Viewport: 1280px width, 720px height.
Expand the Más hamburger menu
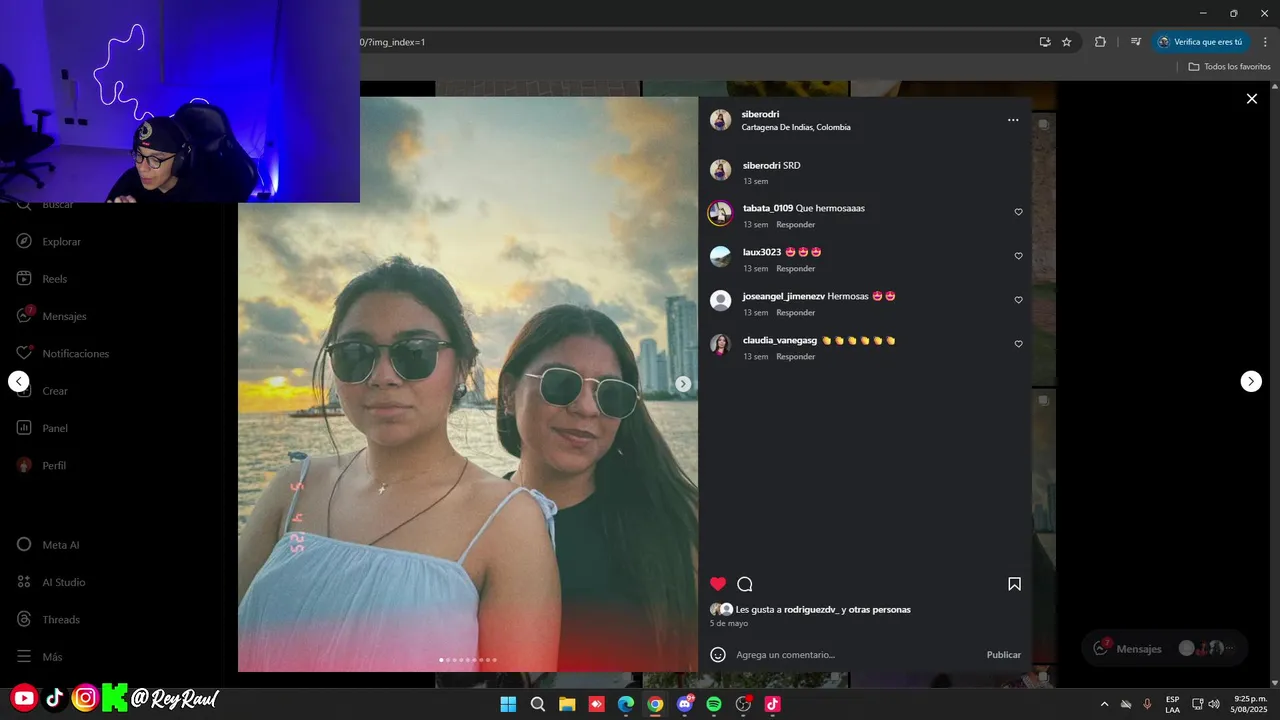pos(39,657)
